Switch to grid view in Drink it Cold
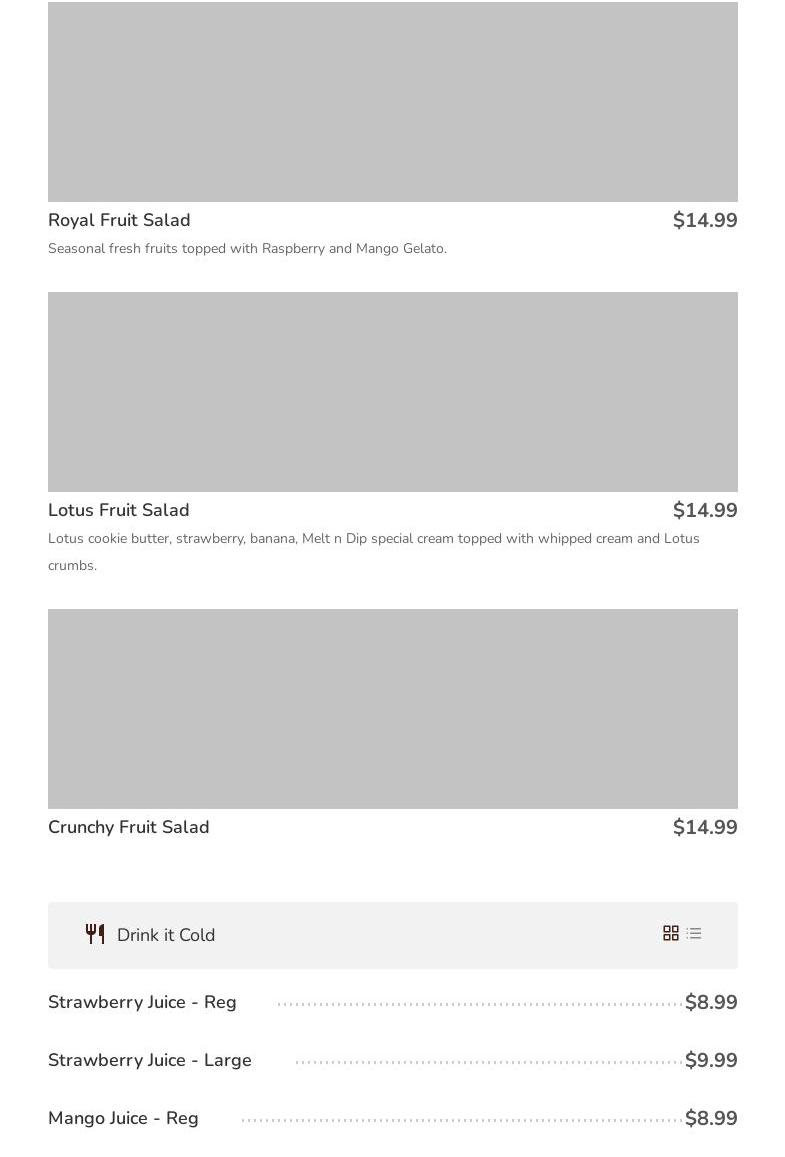Screen dimensions: 785x1157 click(671, 933)
